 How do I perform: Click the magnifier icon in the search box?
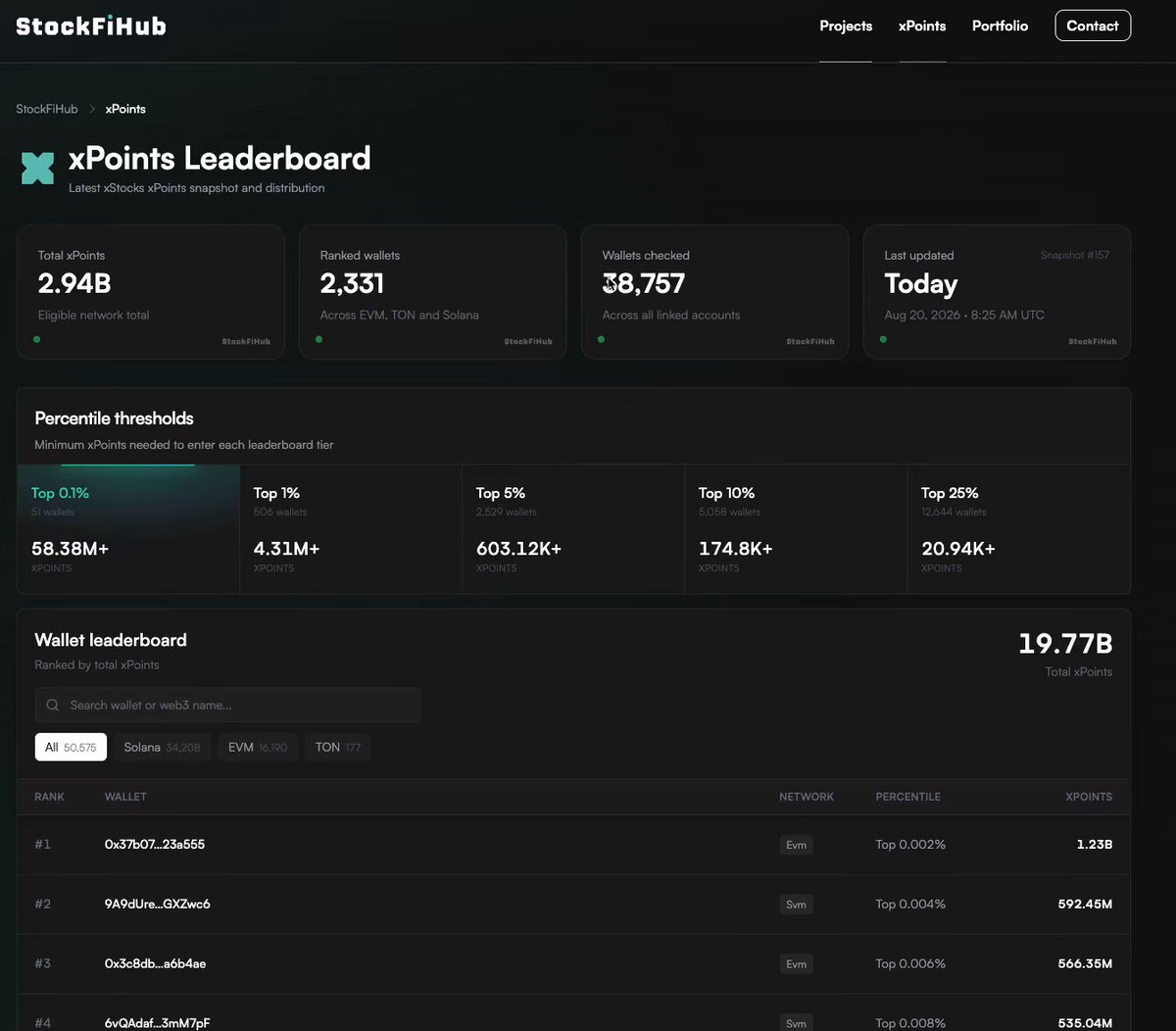click(53, 705)
